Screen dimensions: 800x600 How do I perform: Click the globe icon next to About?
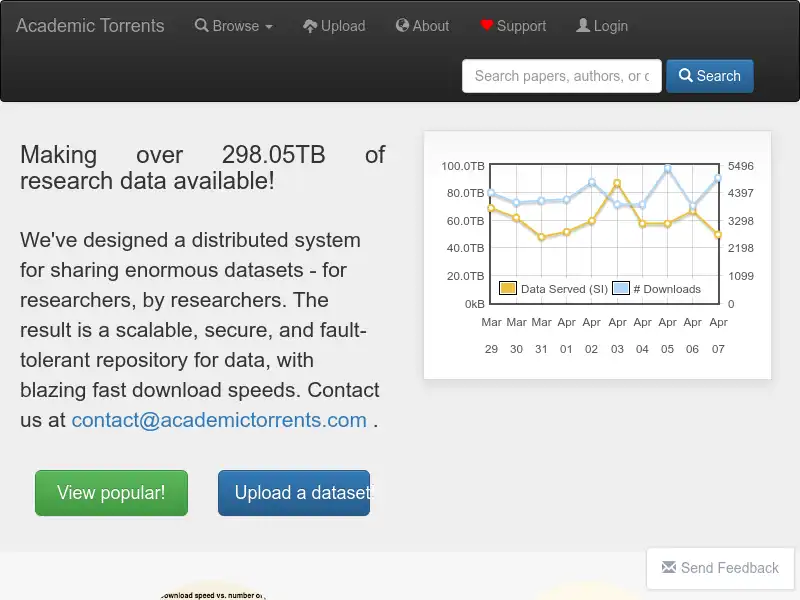point(402,26)
